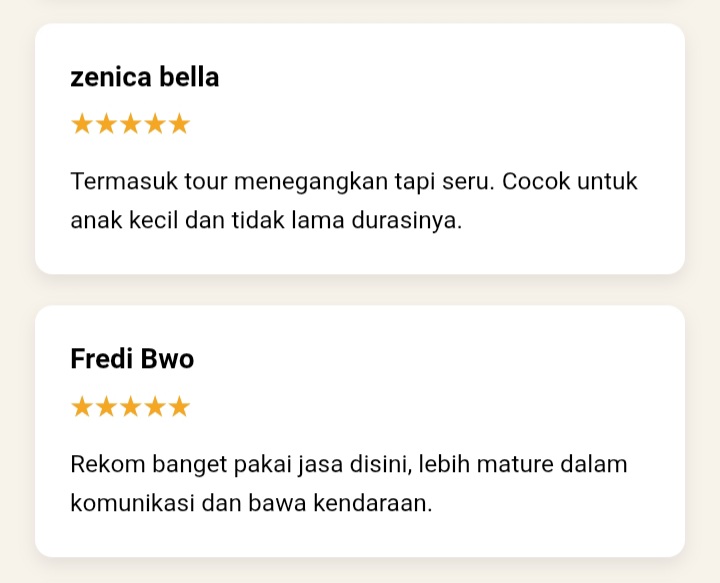
Task: Click fourth star in Fredi Bwo's rating
Action: point(154,407)
